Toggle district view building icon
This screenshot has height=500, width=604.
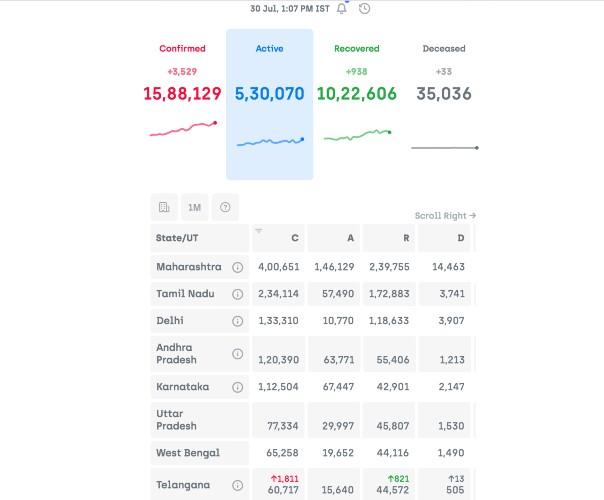[164, 207]
